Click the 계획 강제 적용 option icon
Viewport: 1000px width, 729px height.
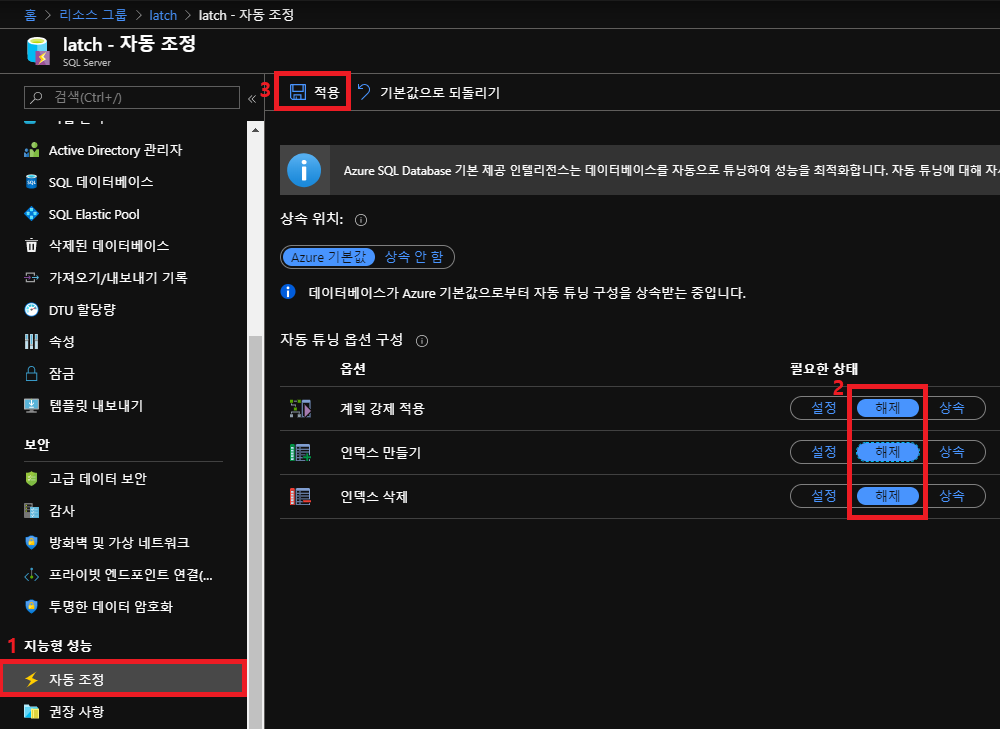pyautogui.click(x=300, y=408)
